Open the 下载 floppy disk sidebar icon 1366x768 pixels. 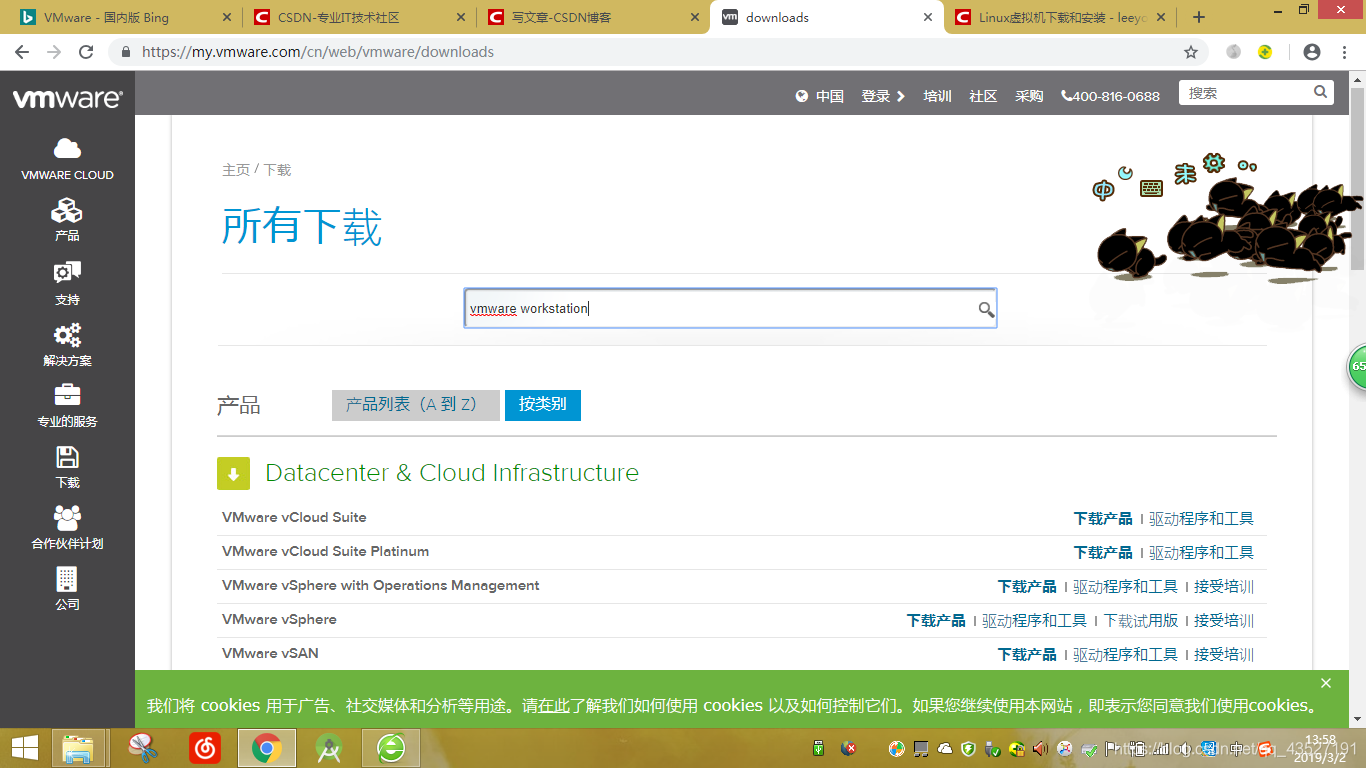pyautogui.click(x=67, y=458)
